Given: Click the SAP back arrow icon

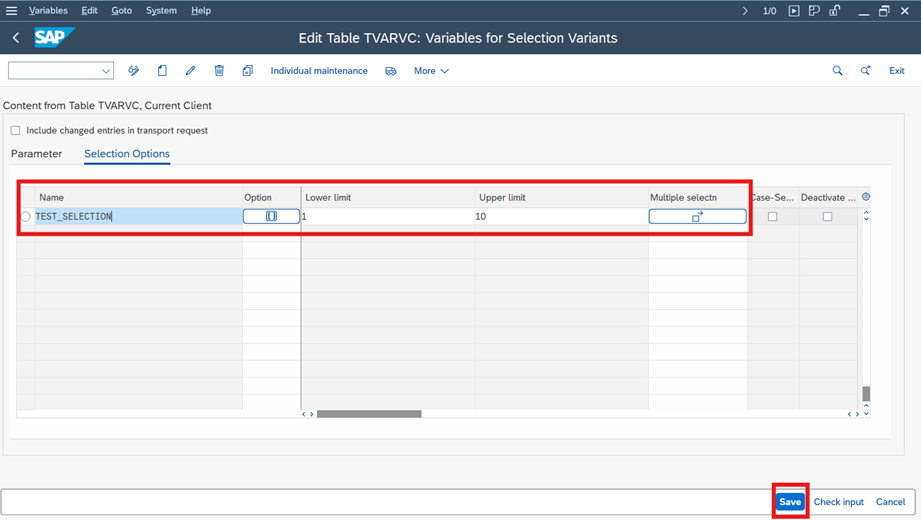Looking at the screenshot, I should click(16, 38).
